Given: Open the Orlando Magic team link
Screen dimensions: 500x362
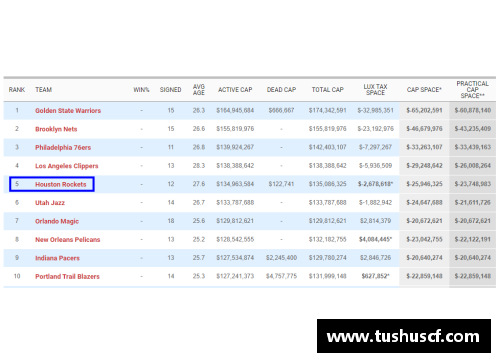Looking at the screenshot, I should [57, 221].
